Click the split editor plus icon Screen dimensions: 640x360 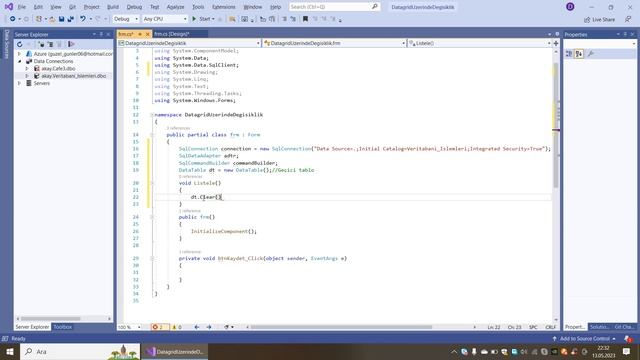tap(556, 43)
